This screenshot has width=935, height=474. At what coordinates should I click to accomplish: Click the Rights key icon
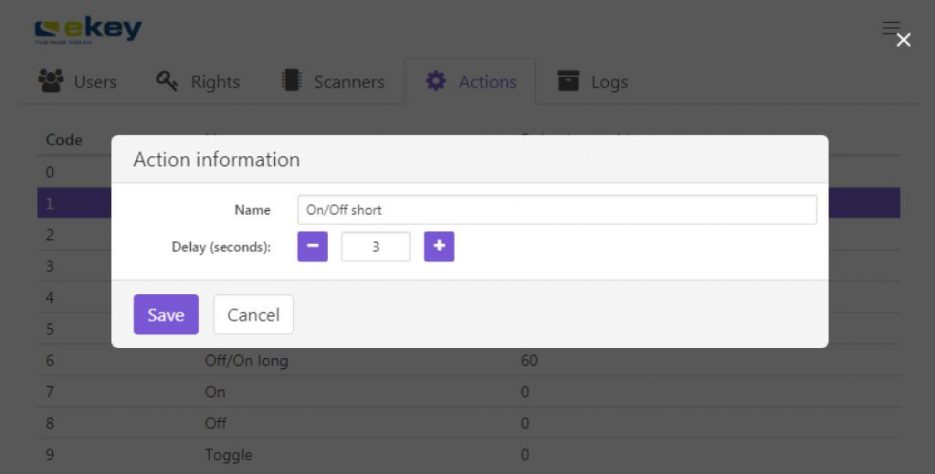[167, 80]
